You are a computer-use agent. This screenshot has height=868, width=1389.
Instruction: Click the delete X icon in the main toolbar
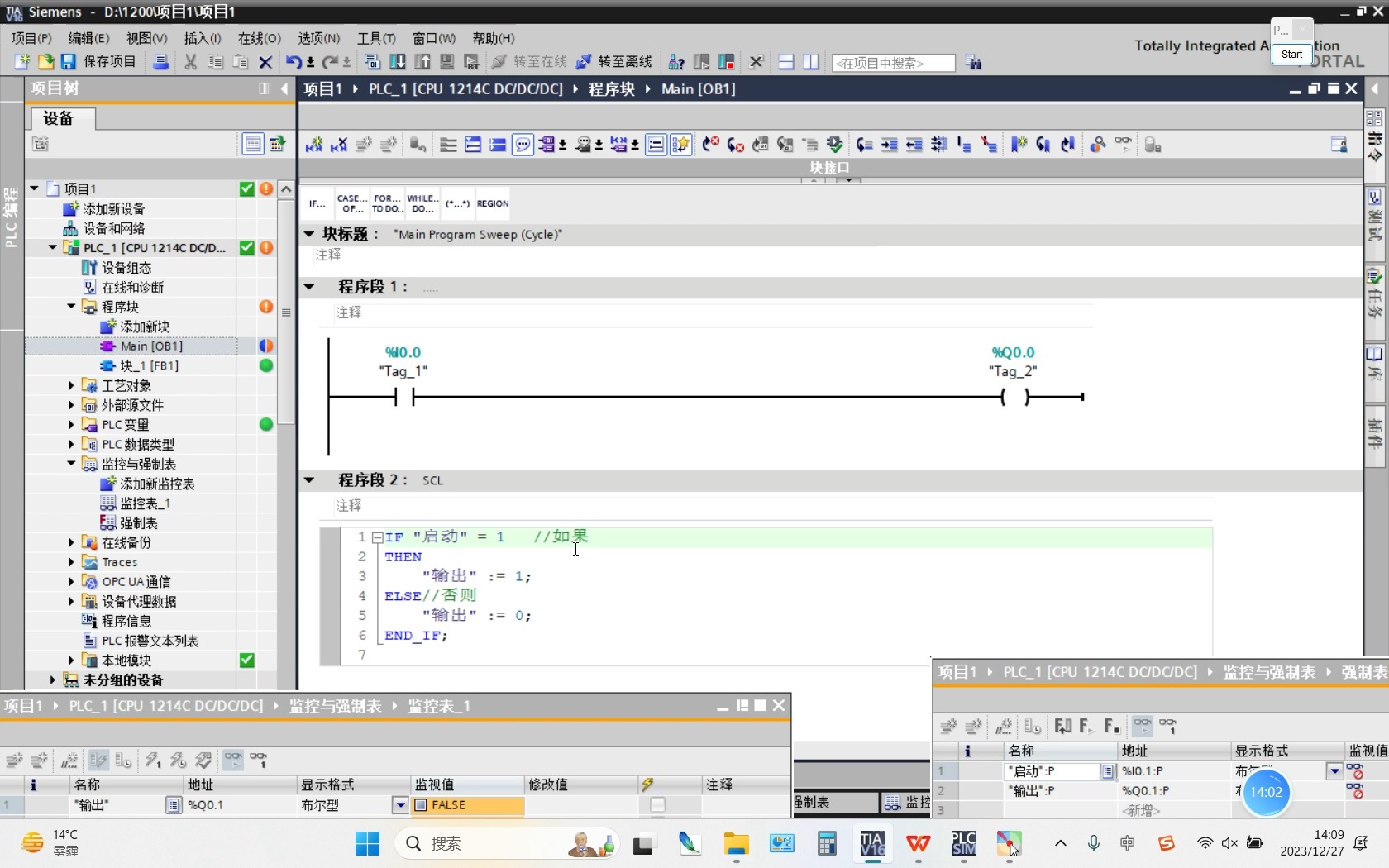pos(265,62)
